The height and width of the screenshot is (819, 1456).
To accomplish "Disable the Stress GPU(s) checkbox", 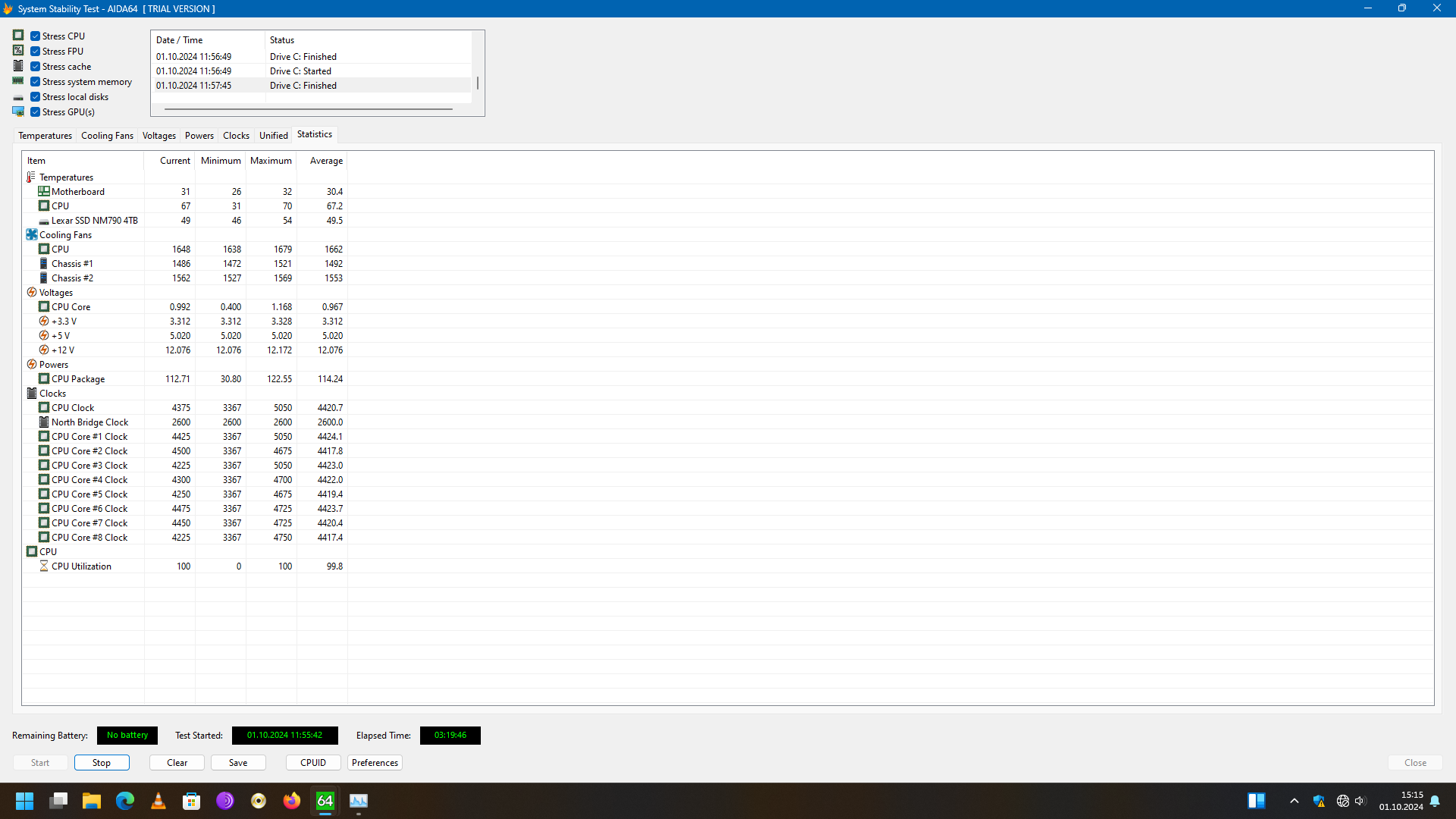I will tap(36, 112).
